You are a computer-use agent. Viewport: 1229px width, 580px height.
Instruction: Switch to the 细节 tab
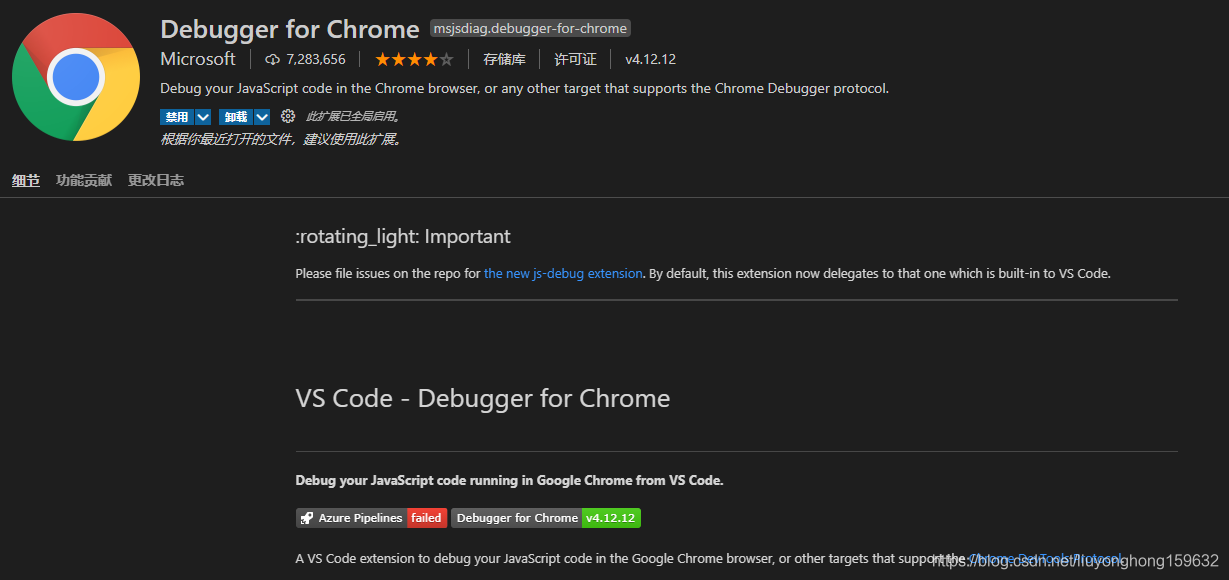point(26,181)
